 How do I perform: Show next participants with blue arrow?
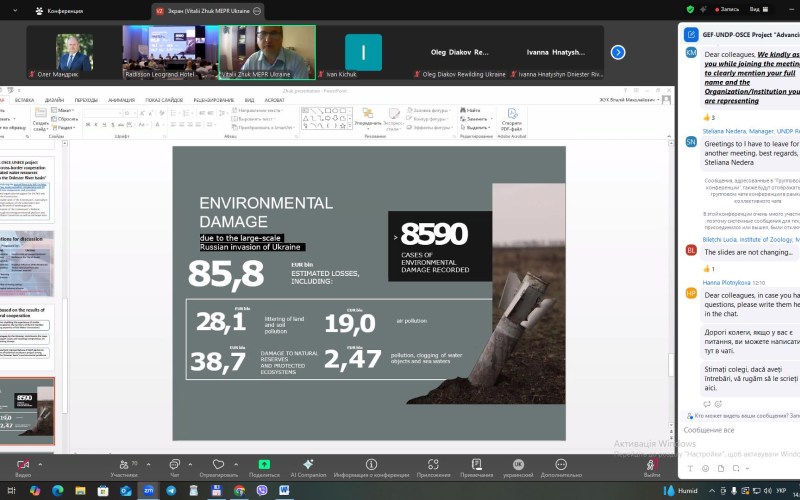(618, 52)
